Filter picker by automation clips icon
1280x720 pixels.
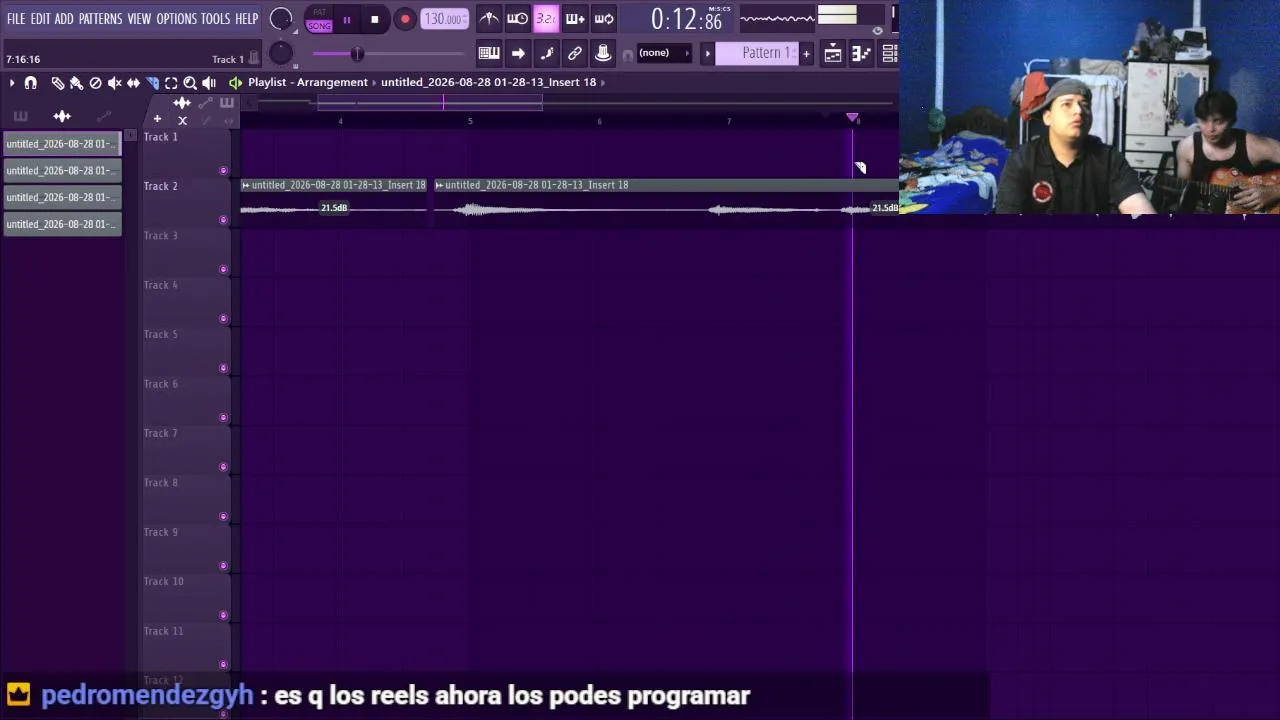tap(104, 116)
